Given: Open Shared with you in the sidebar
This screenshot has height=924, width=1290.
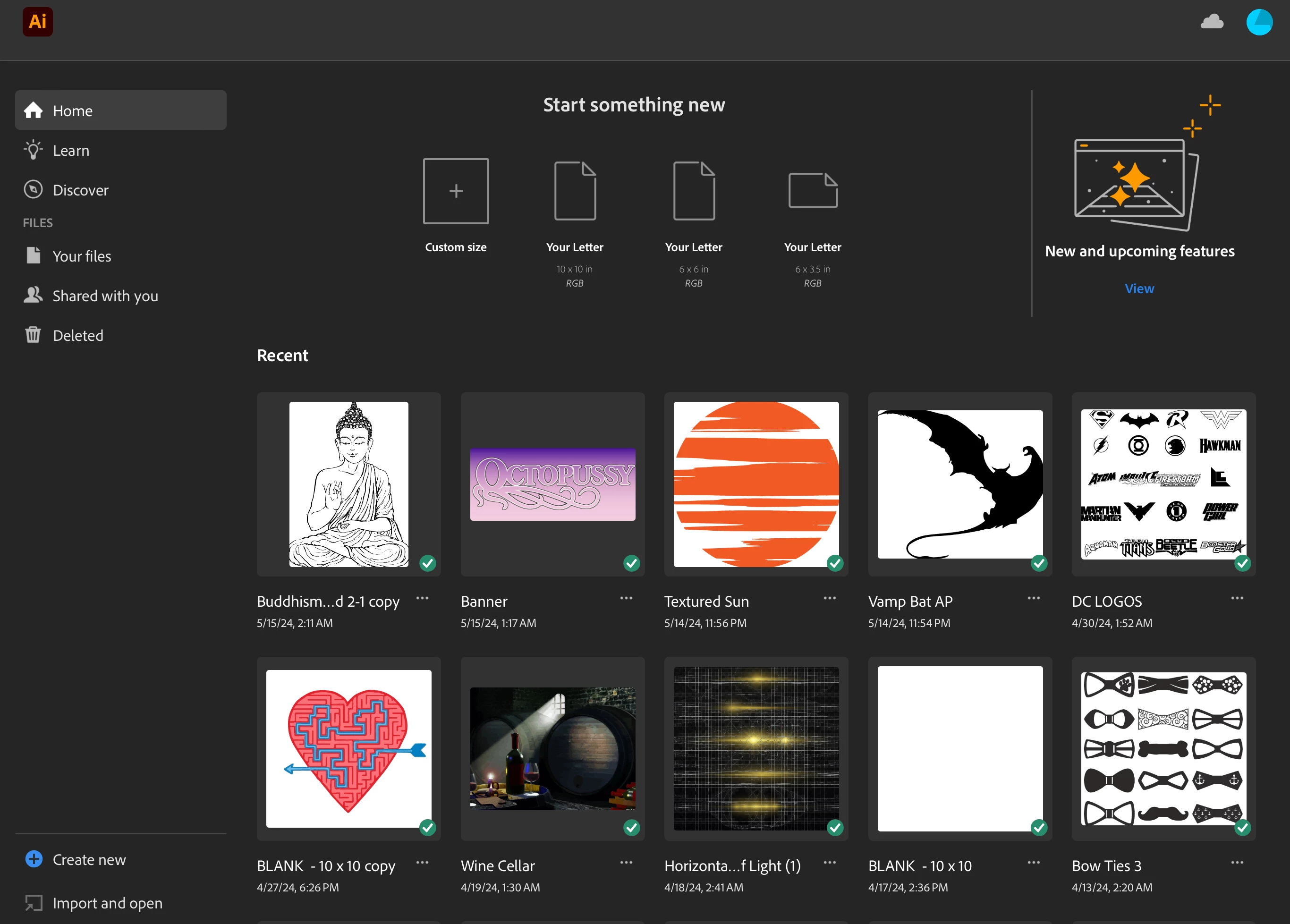Looking at the screenshot, I should click(x=105, y=296).
